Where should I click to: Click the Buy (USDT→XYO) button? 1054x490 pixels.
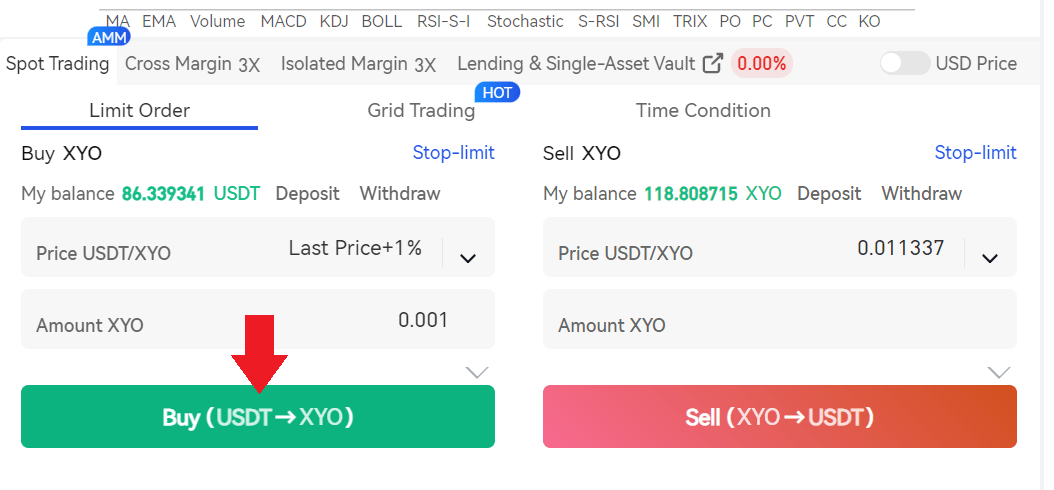258,417
